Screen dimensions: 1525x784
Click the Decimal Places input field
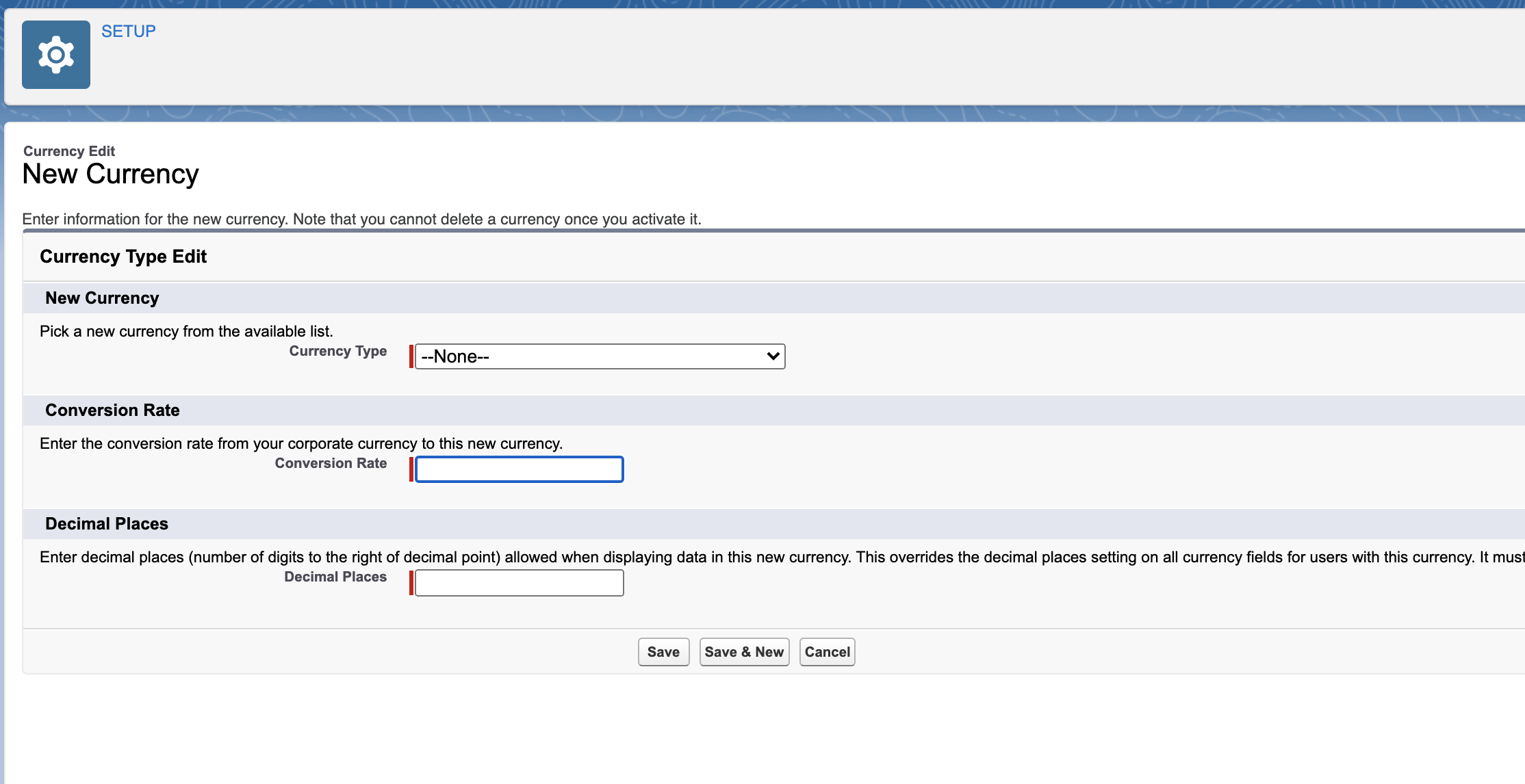tap(520, 583)
